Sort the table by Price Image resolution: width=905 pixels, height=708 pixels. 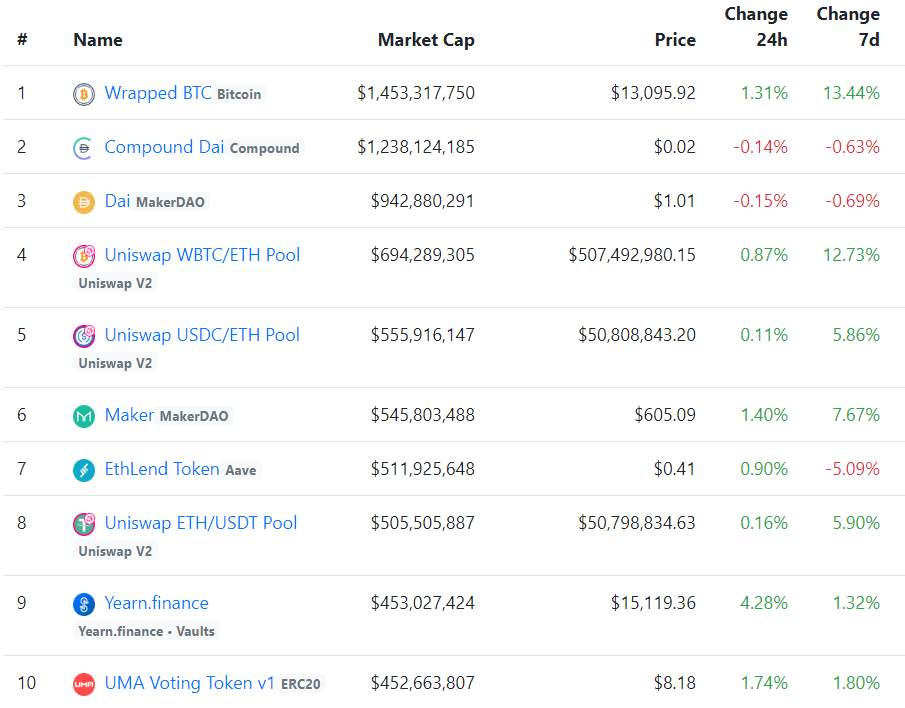[676, 40]
